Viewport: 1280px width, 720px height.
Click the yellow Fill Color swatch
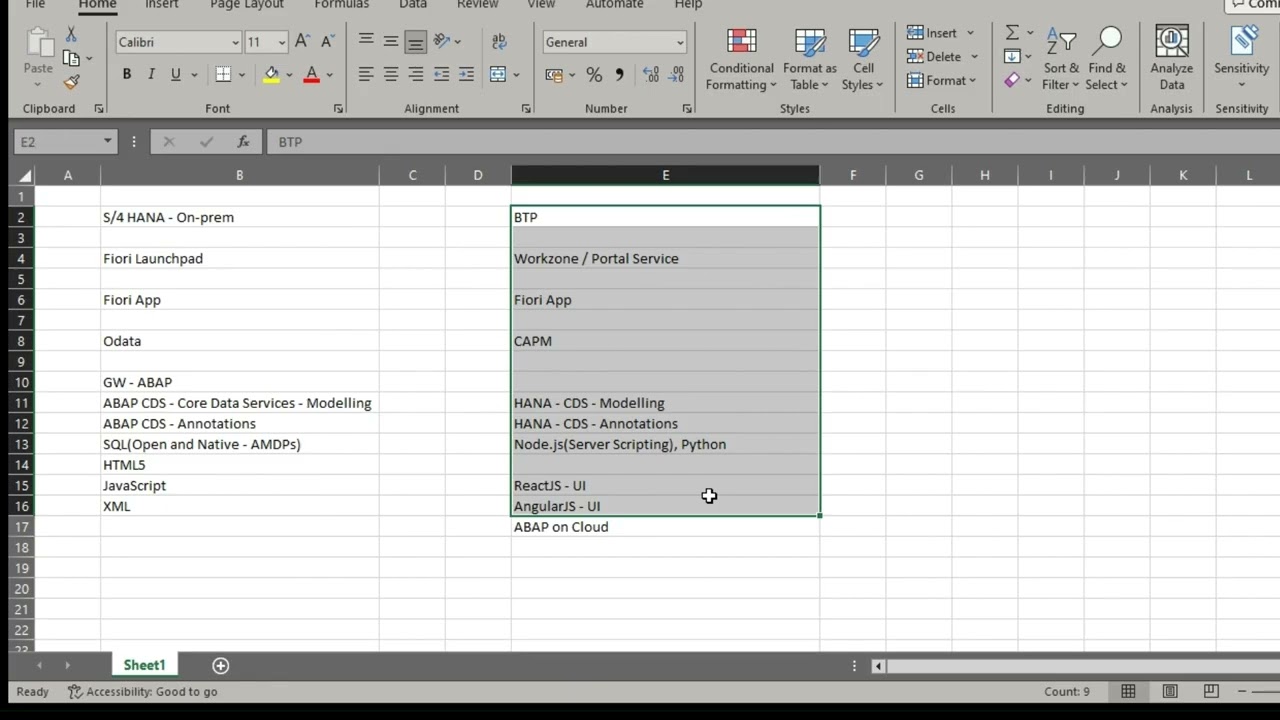[271, 74]
